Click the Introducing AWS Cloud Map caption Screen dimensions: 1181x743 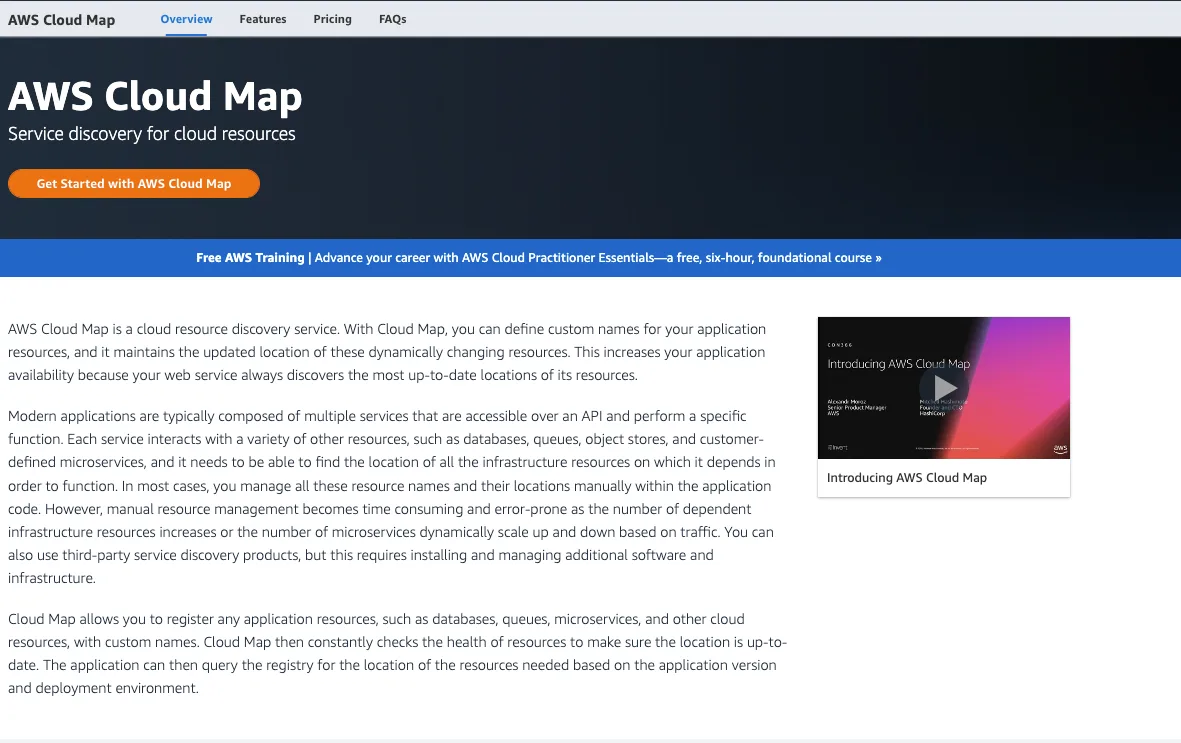[907, 478]
